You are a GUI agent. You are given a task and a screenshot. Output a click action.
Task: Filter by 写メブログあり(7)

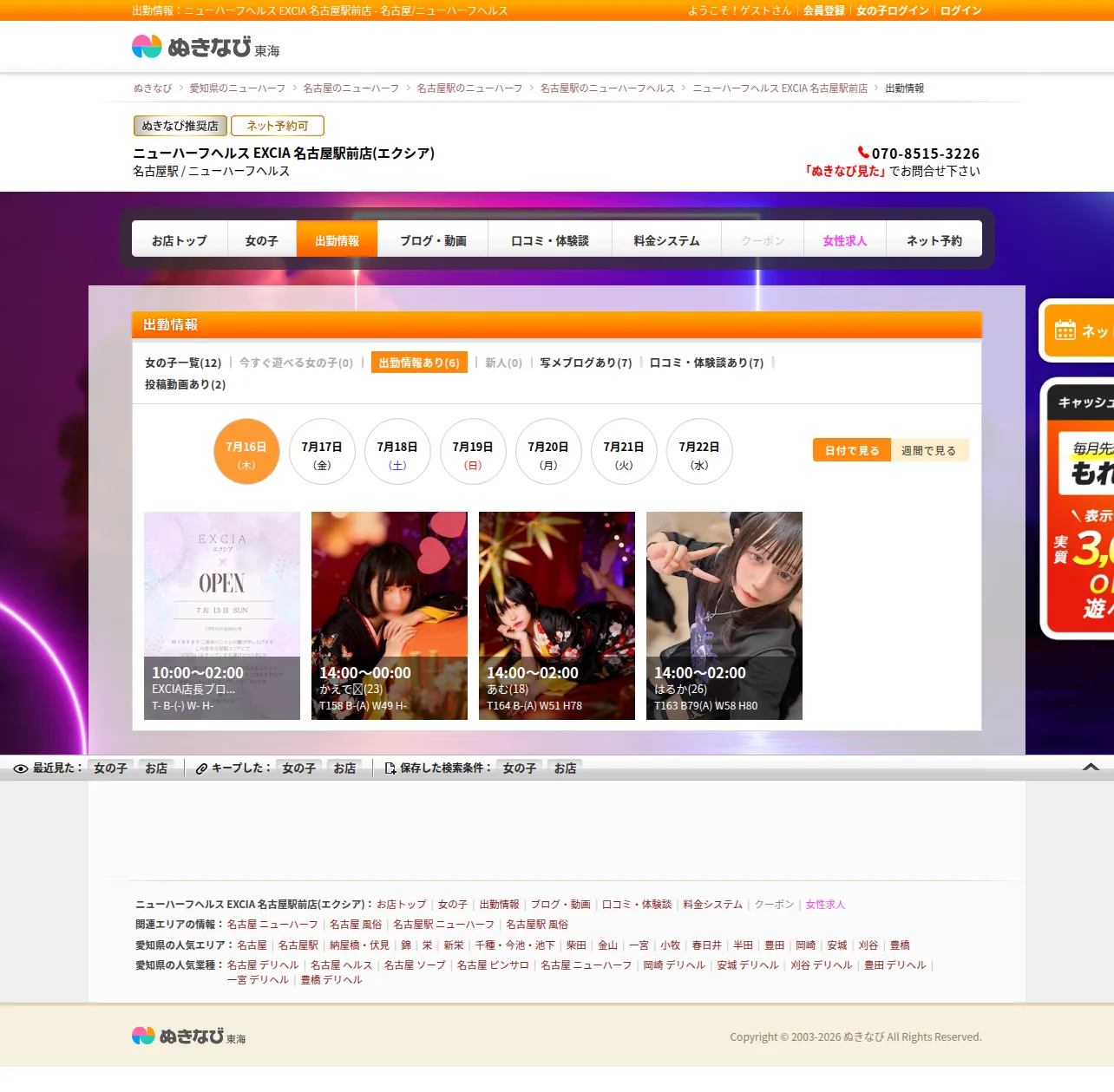[x=586, y=363]
